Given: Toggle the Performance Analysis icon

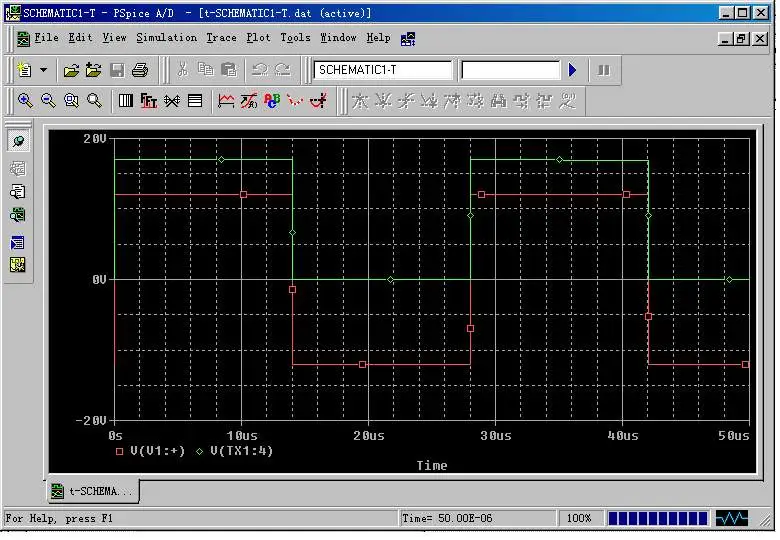Looking at the screenshot, I should pyautogui.click(x=172, y=101).
